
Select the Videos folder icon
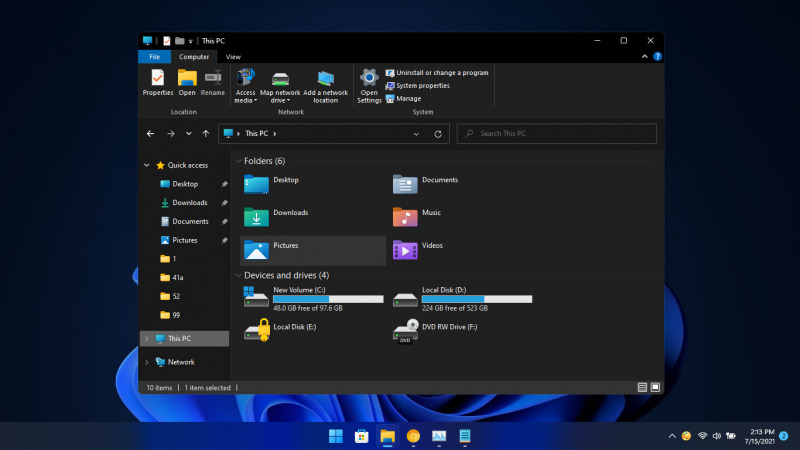coord(405,250)
